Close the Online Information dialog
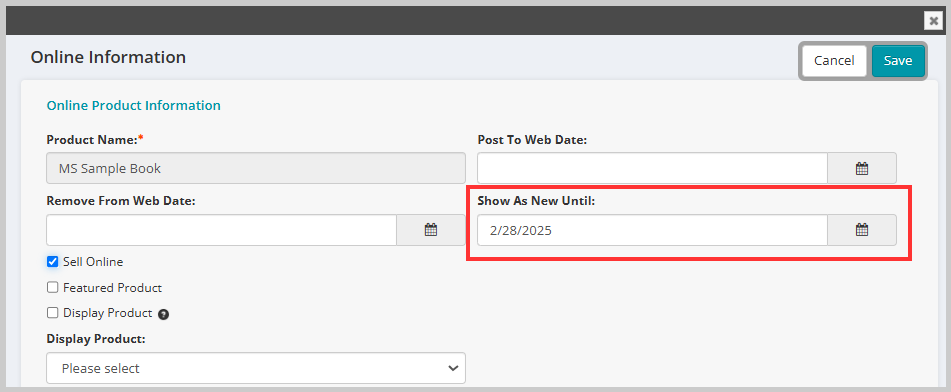This screenshot has height=392, width=951. [x=933, y=21]
